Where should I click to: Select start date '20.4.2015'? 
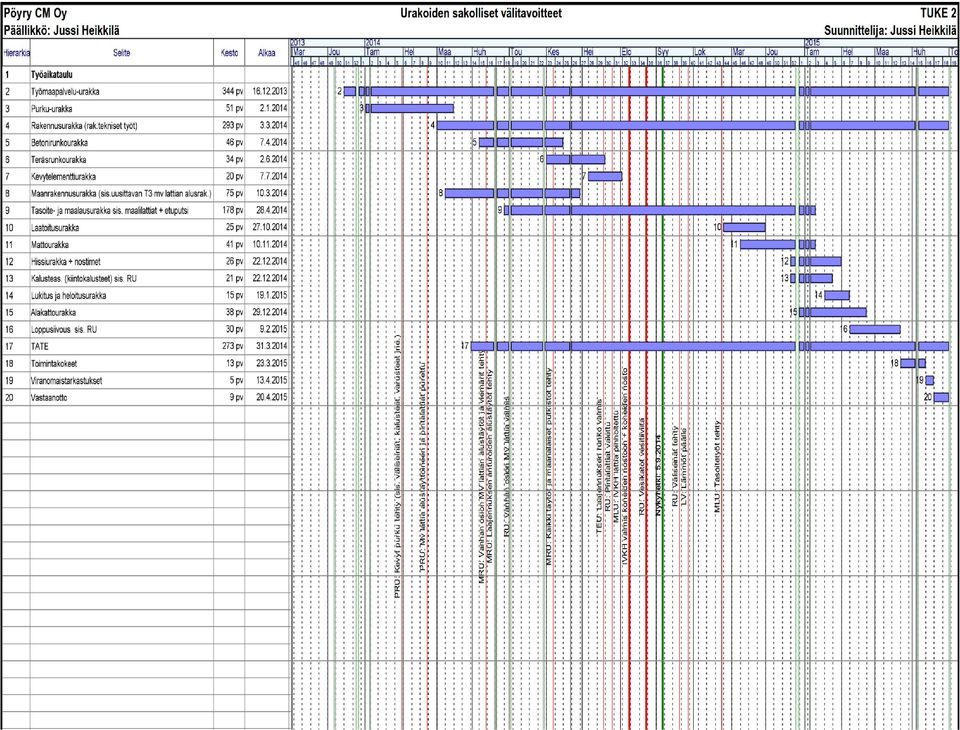point(271,397)
